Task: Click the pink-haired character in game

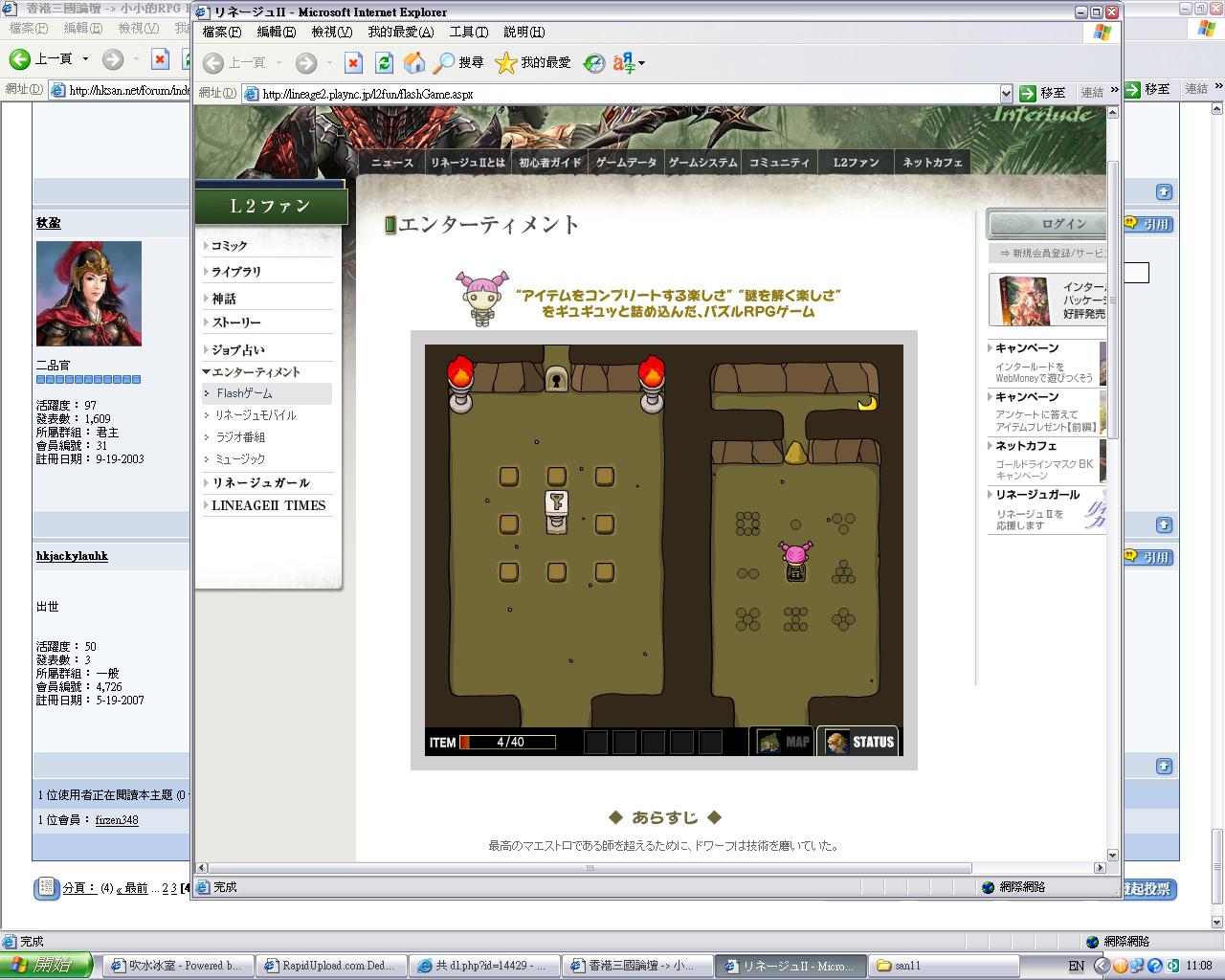Action: [795, 561]
